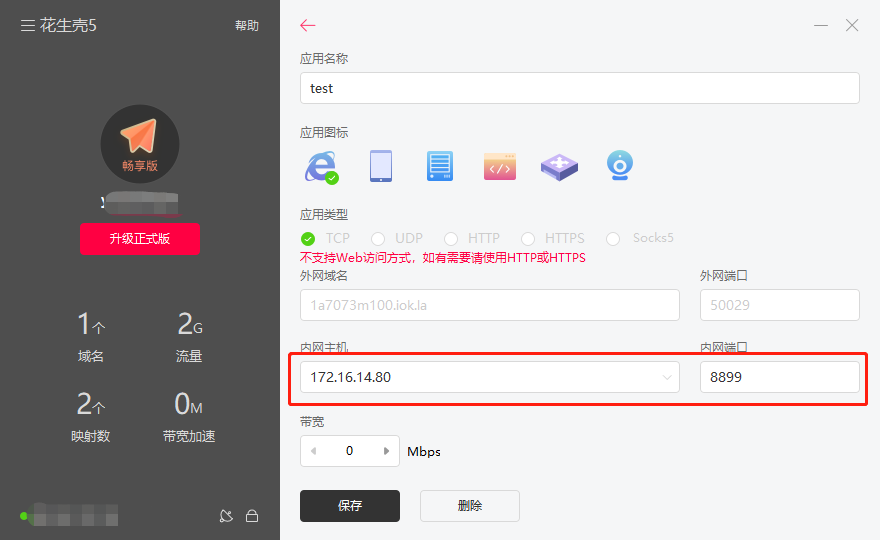Click the lock icon in the sidebar footer
The width and height of the screenshot is (880, 540).
pos(252,516)
